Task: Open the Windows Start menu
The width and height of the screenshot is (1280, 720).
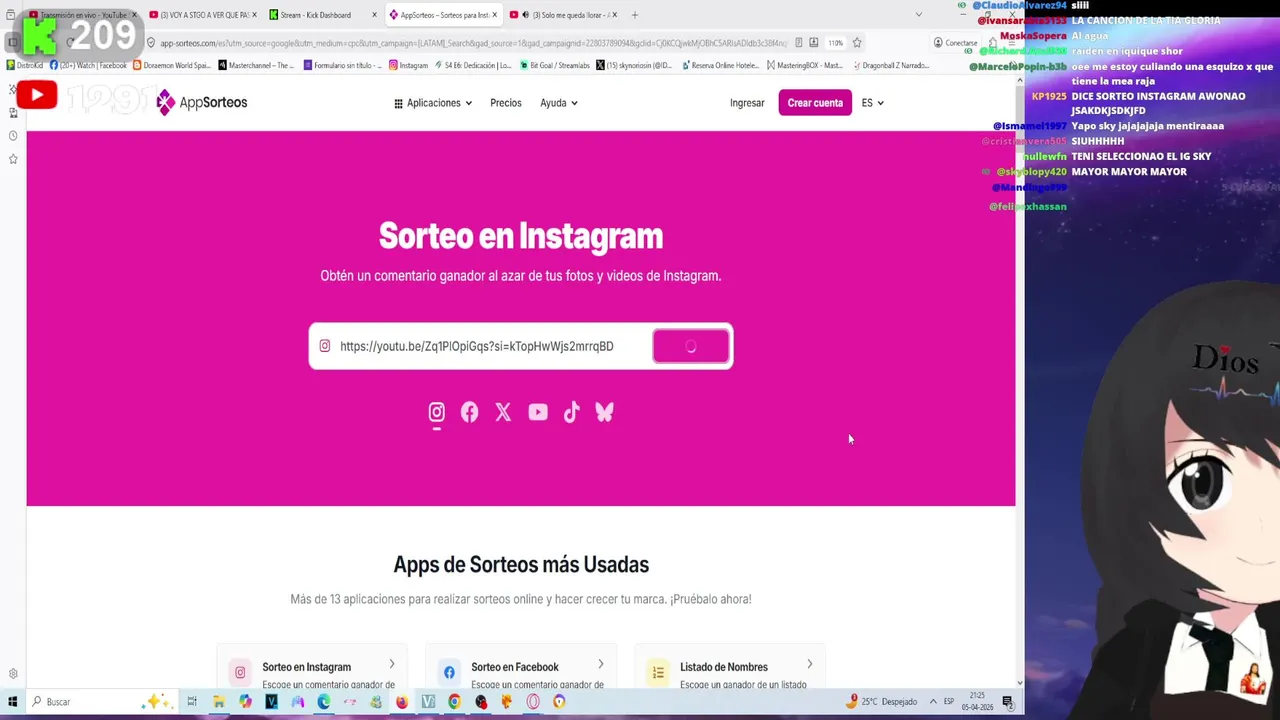Action: tap(13, 702)
